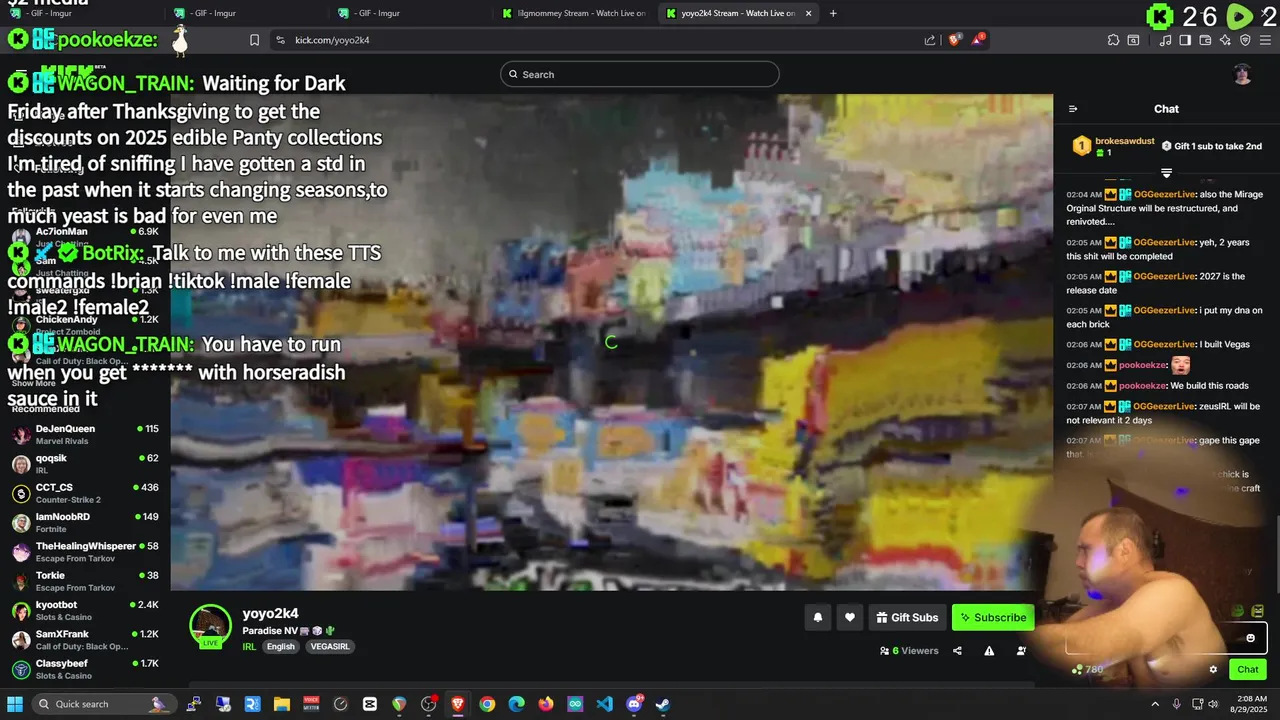Open qoqsik recommended channel
This screenshot has height=720, width=1280.
[86, 464]
